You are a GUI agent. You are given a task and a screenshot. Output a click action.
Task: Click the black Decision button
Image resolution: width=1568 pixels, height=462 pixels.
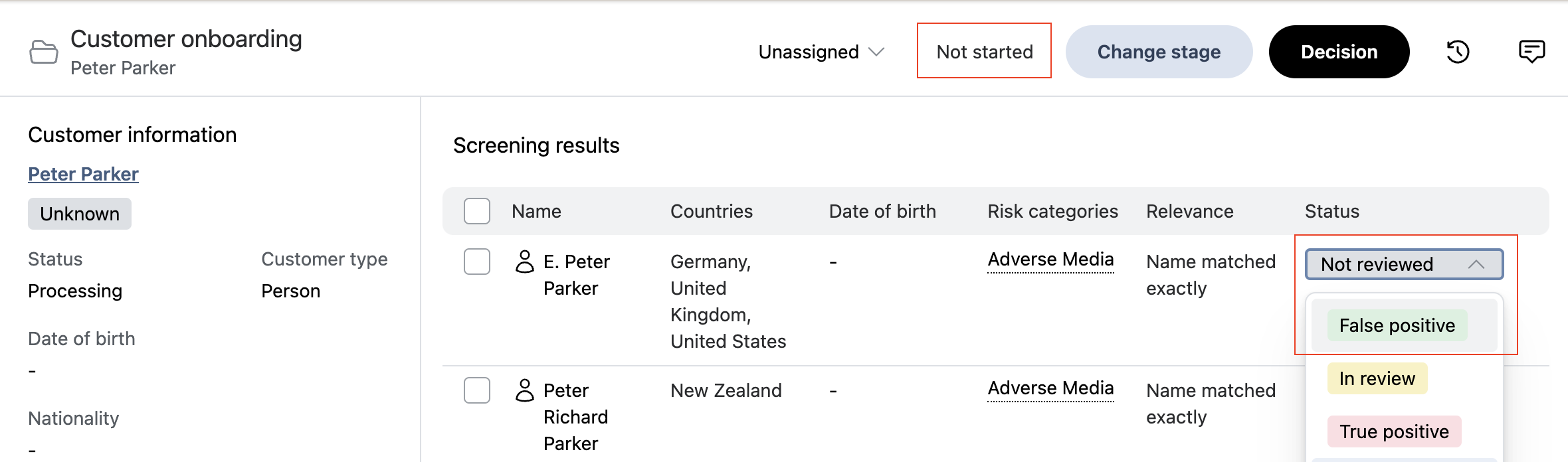click(x=1339, y=52)
